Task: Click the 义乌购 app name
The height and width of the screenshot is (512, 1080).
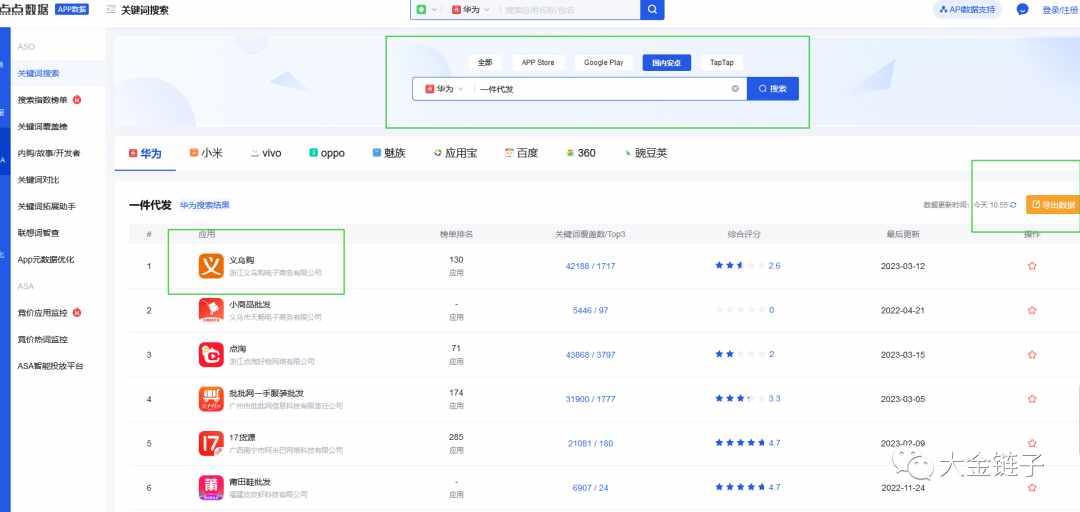Action: (x=242, y=260)
